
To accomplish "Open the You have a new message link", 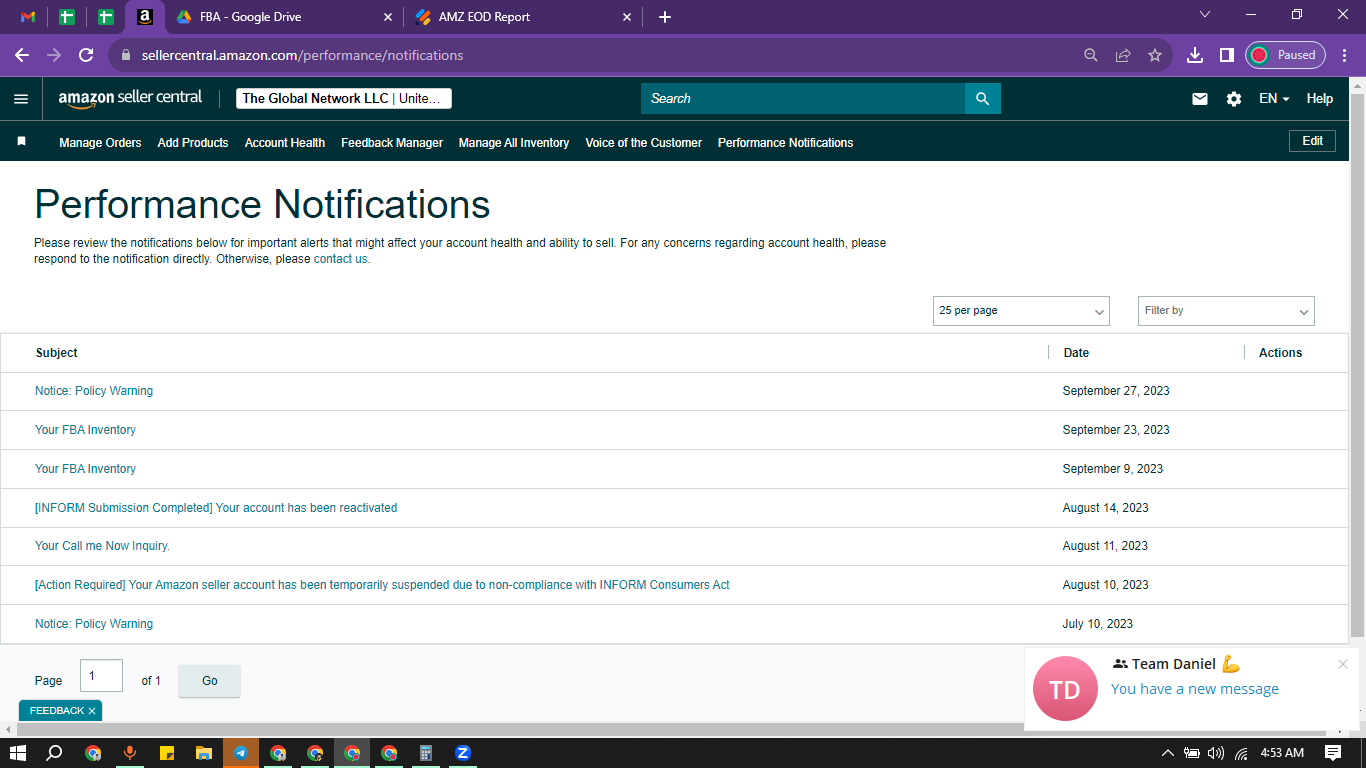I will [x=1195, y=689].
